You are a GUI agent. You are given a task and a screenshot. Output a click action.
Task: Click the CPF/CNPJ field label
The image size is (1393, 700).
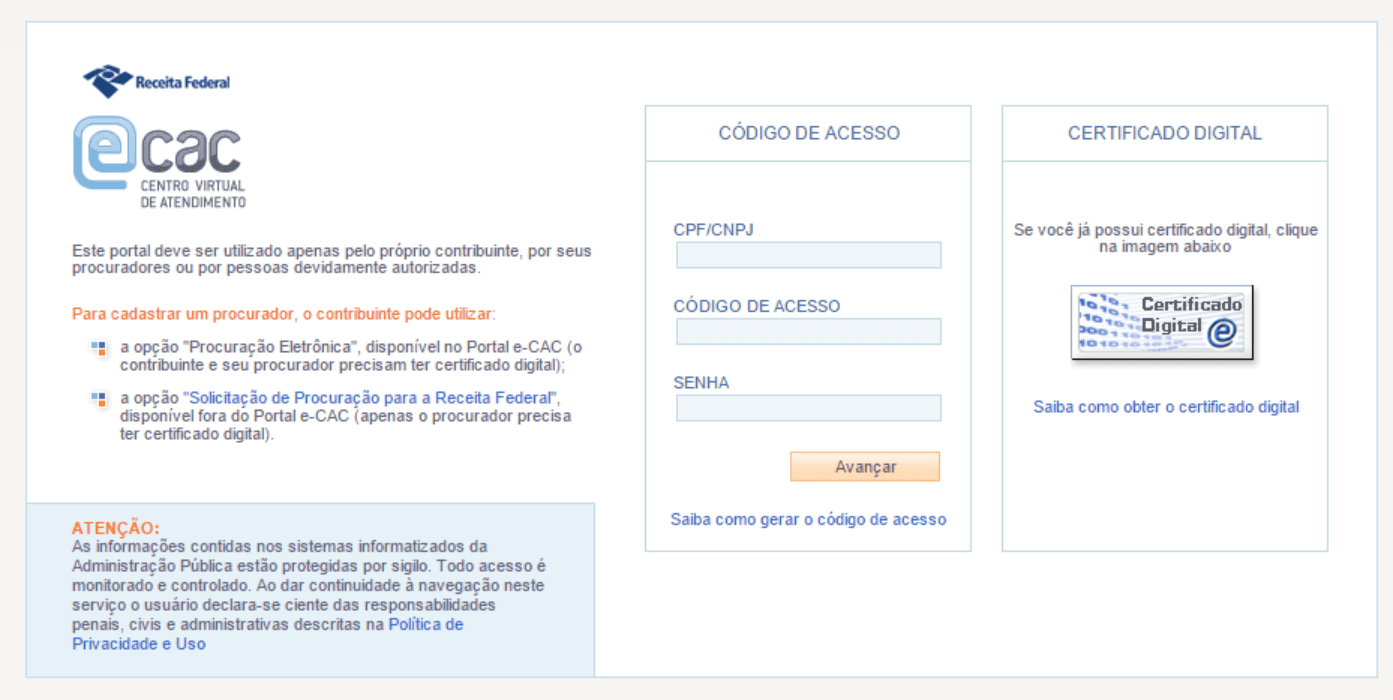tap(714, 230)
